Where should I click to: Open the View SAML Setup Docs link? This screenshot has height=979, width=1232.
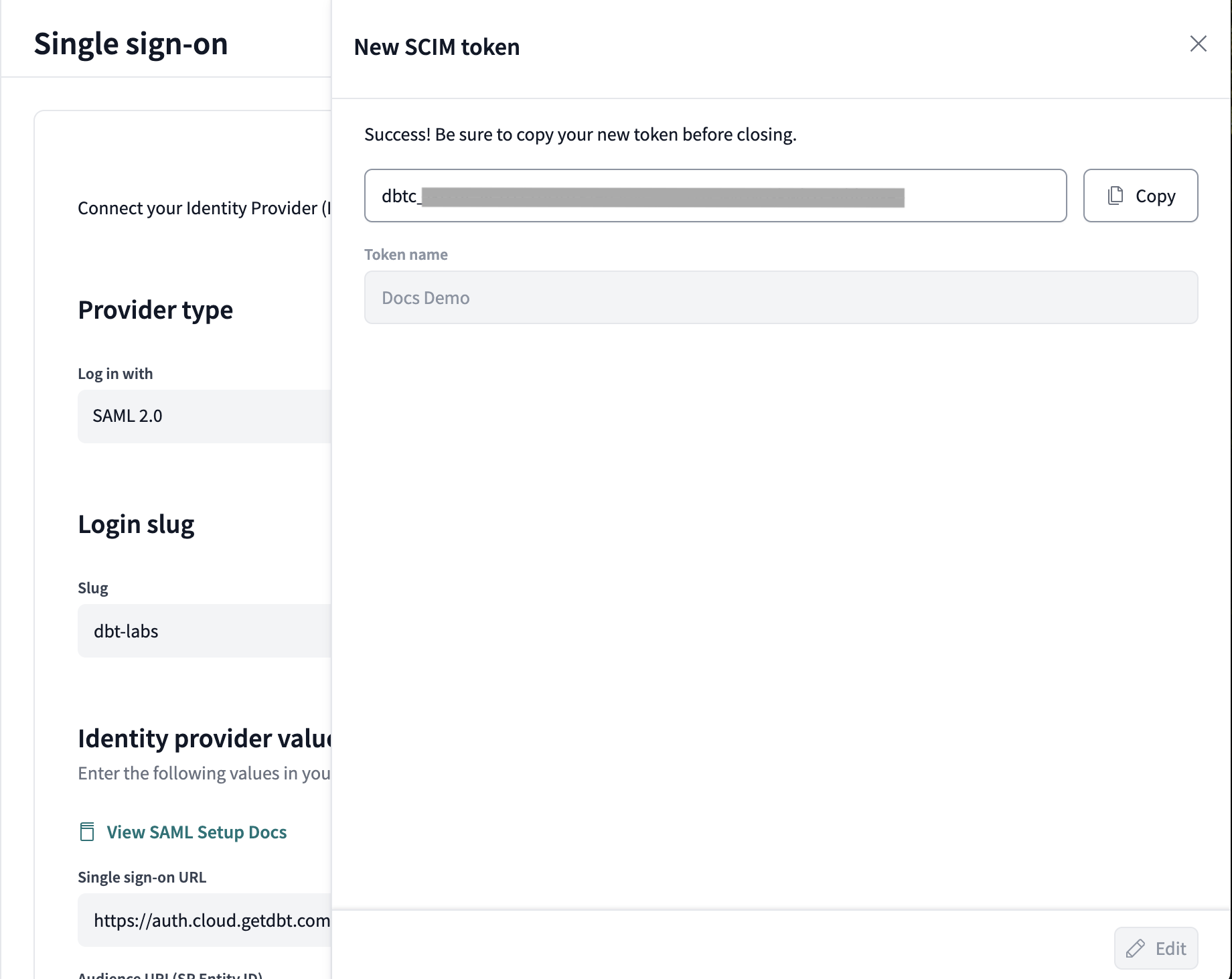point(196,832)
